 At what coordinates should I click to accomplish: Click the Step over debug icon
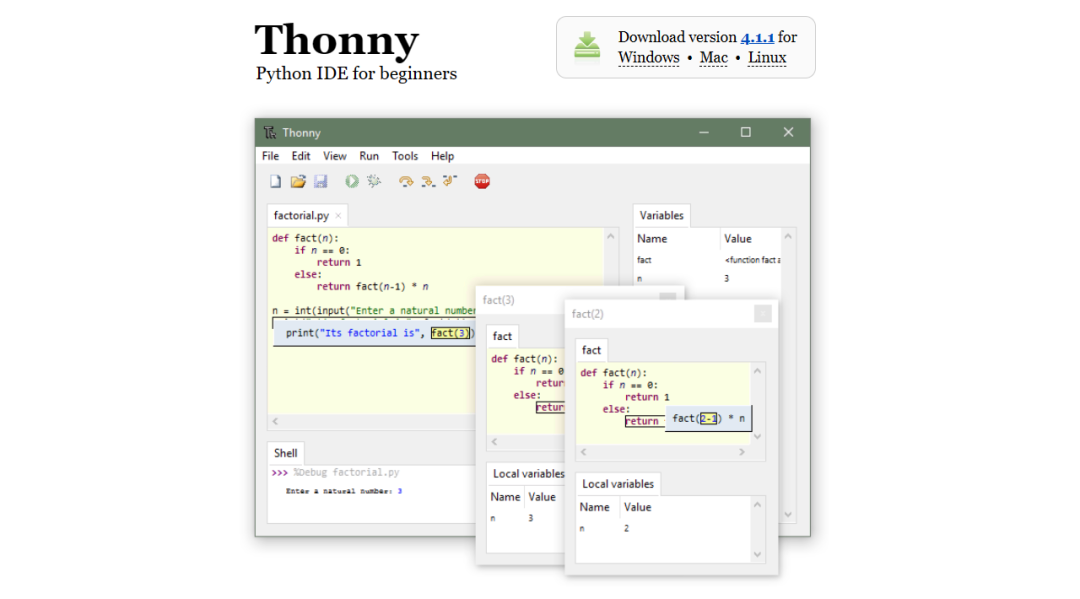(406, 181)
